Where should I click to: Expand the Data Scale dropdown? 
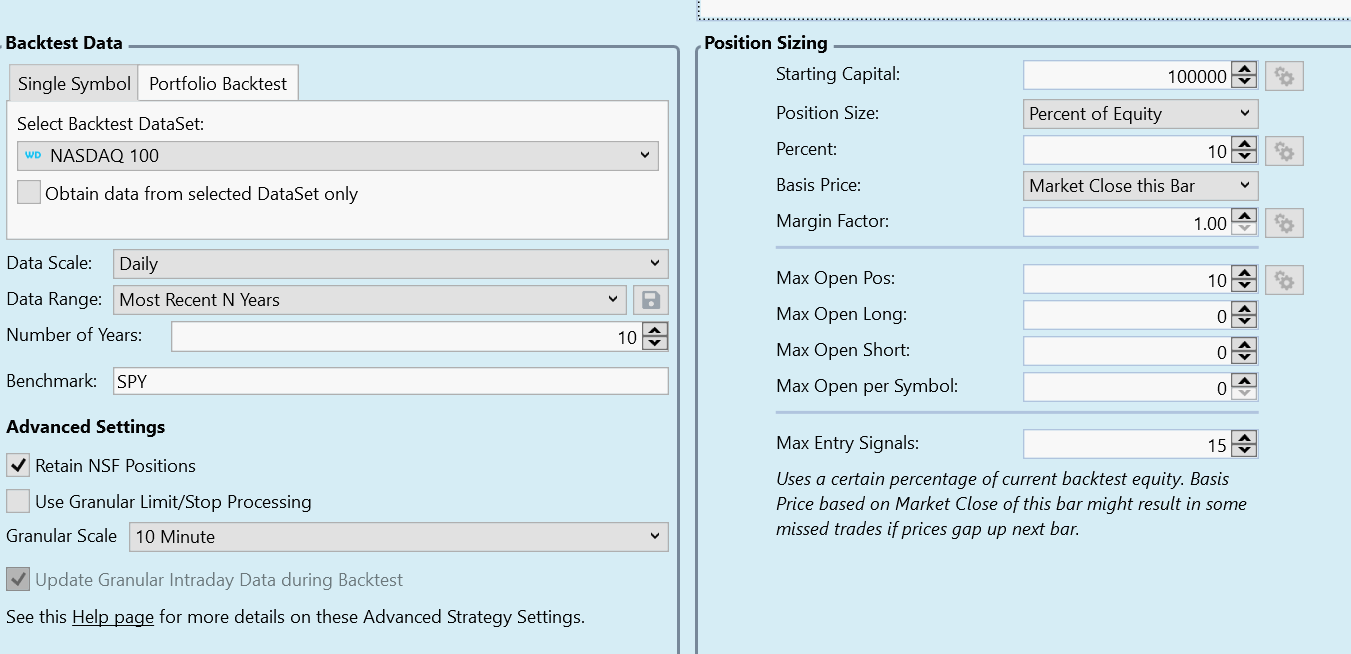point(390,264)
